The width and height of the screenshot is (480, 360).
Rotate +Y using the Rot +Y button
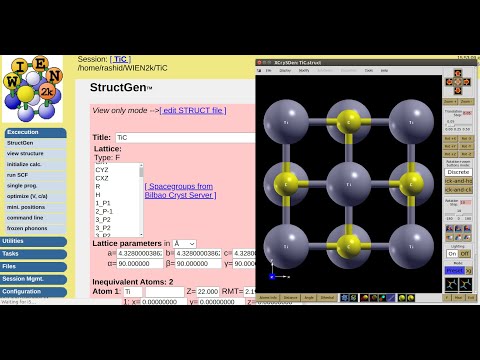click(450, 146)
